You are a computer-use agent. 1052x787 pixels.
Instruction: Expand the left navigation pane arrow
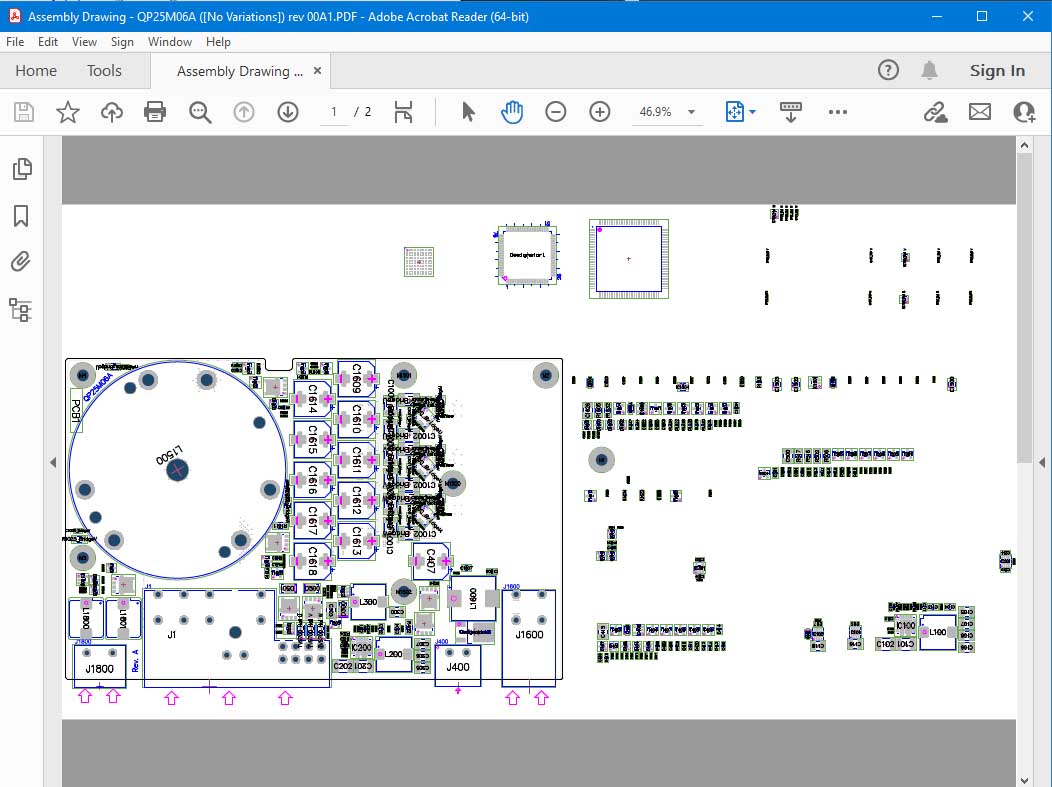pos(53,462)
